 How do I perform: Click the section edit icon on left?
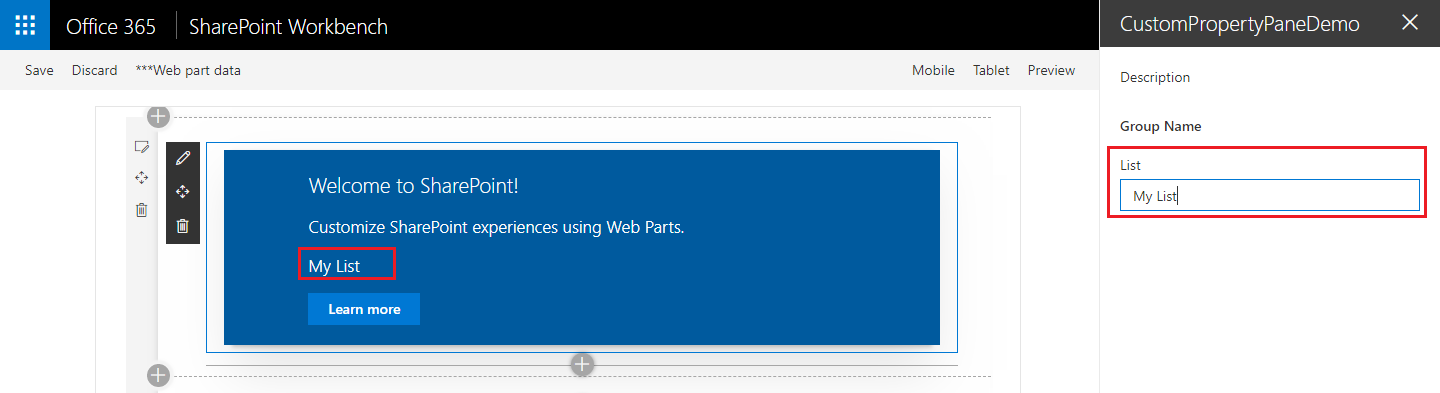point(142,147)
